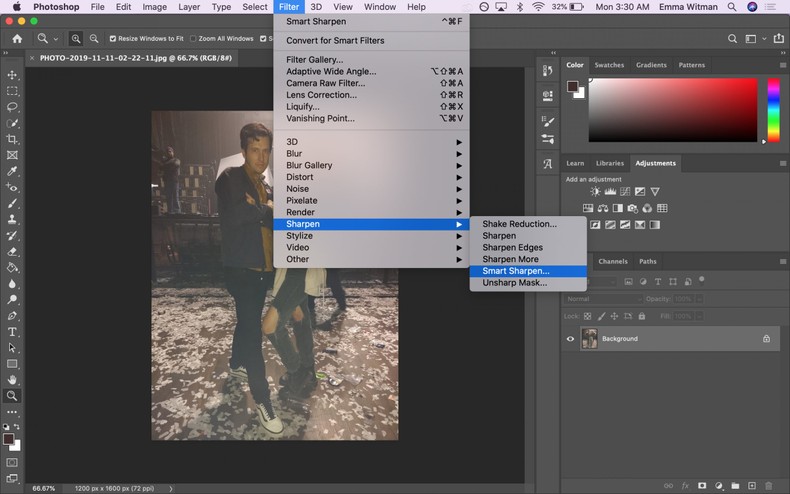Choose Smart Sharpen... from Sharpen submenu
The height and width of the screenshot is (494, 790).
point(515,271)
